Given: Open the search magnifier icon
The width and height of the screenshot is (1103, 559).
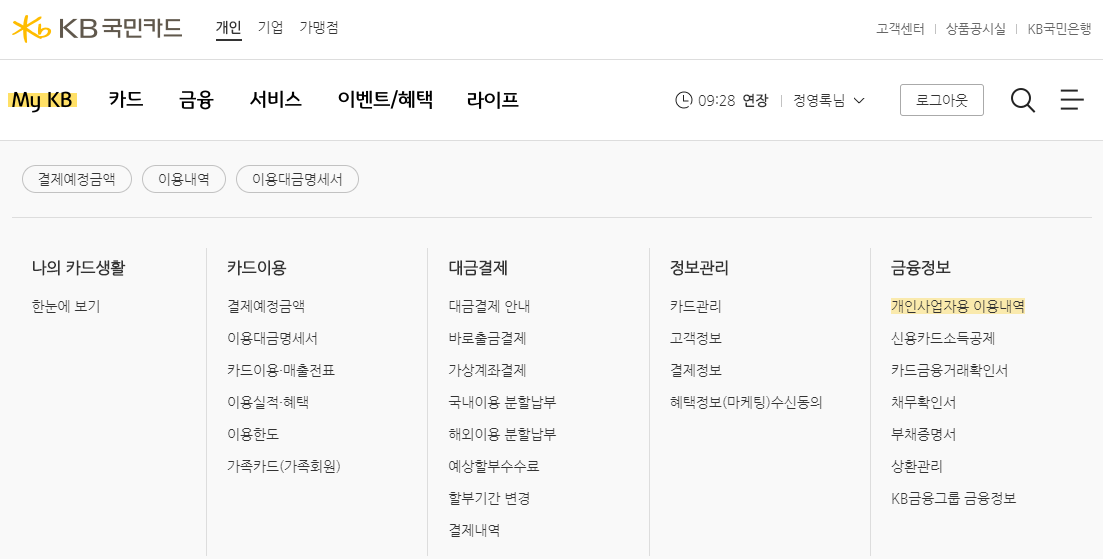Looking at the screenshot, I should [1023, 100].
